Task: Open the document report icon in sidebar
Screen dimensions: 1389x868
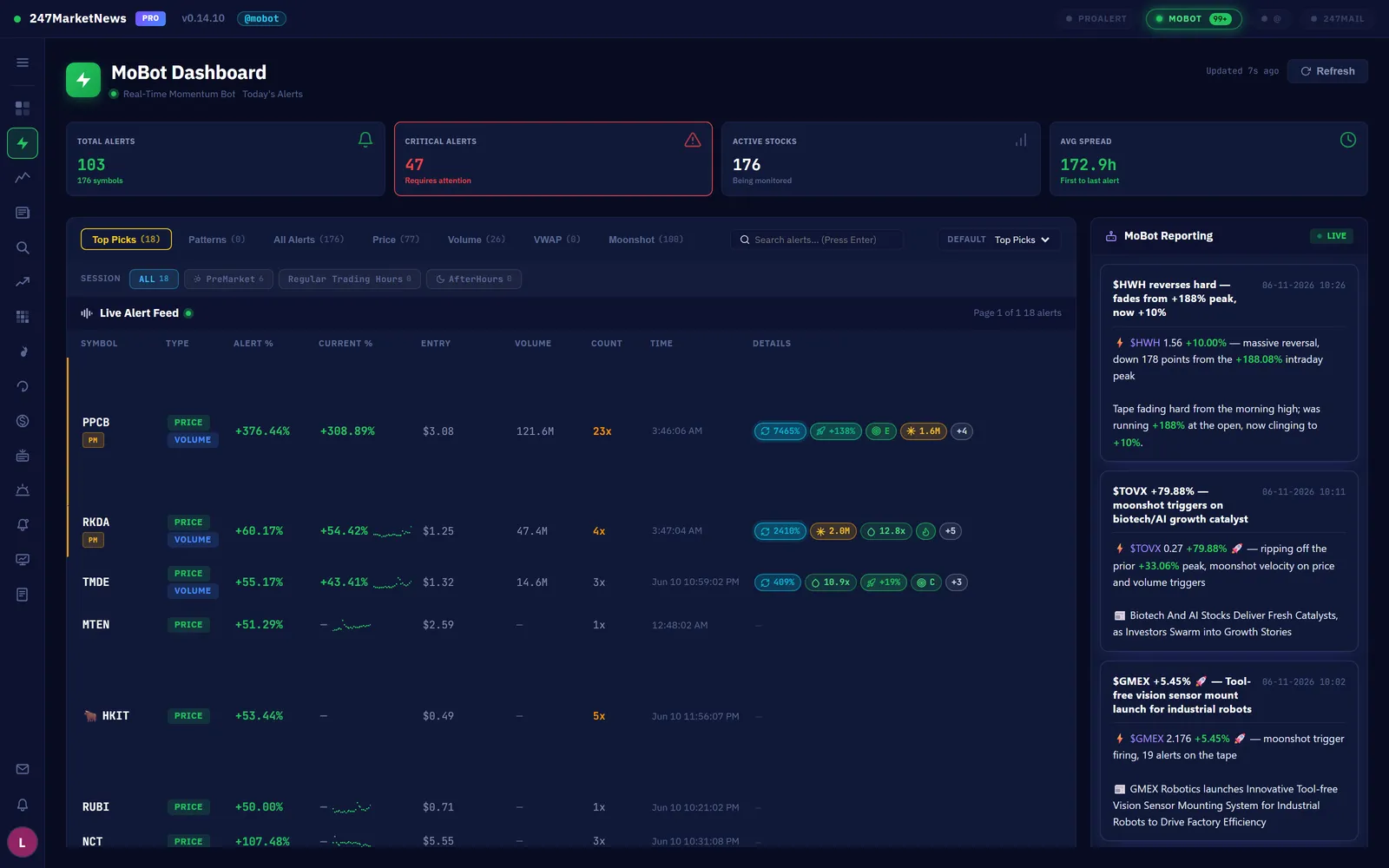Action: 23,595
